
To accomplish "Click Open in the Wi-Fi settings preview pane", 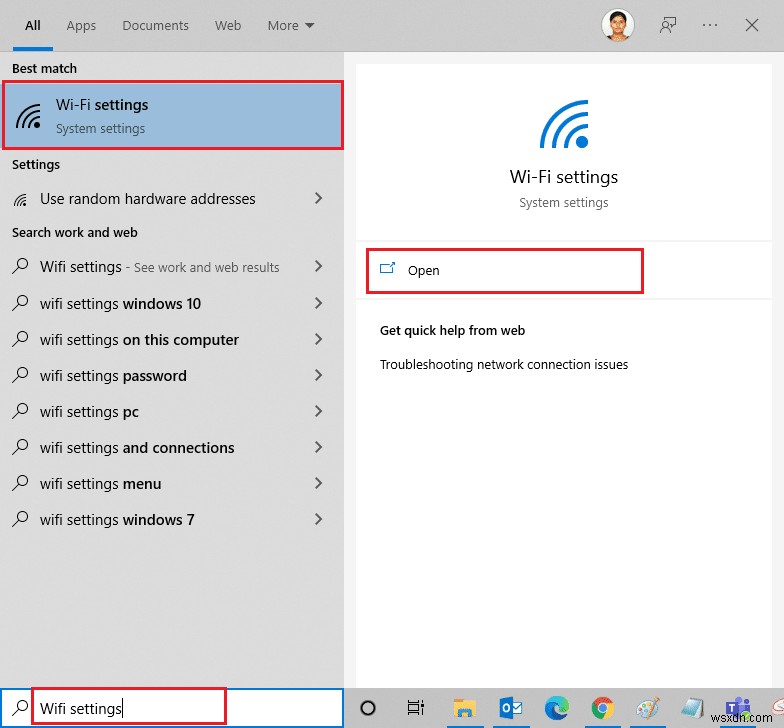I will click(423, 271).
